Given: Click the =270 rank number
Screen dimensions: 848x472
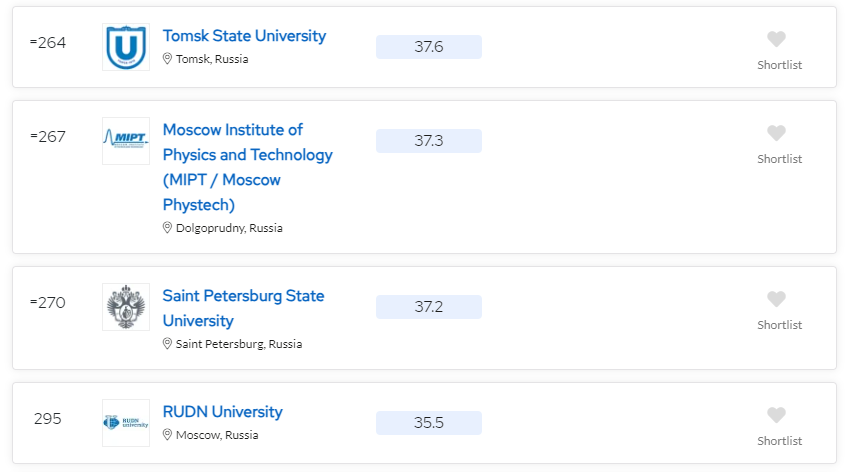Looking at the screenshot, I should coord(48,302).
